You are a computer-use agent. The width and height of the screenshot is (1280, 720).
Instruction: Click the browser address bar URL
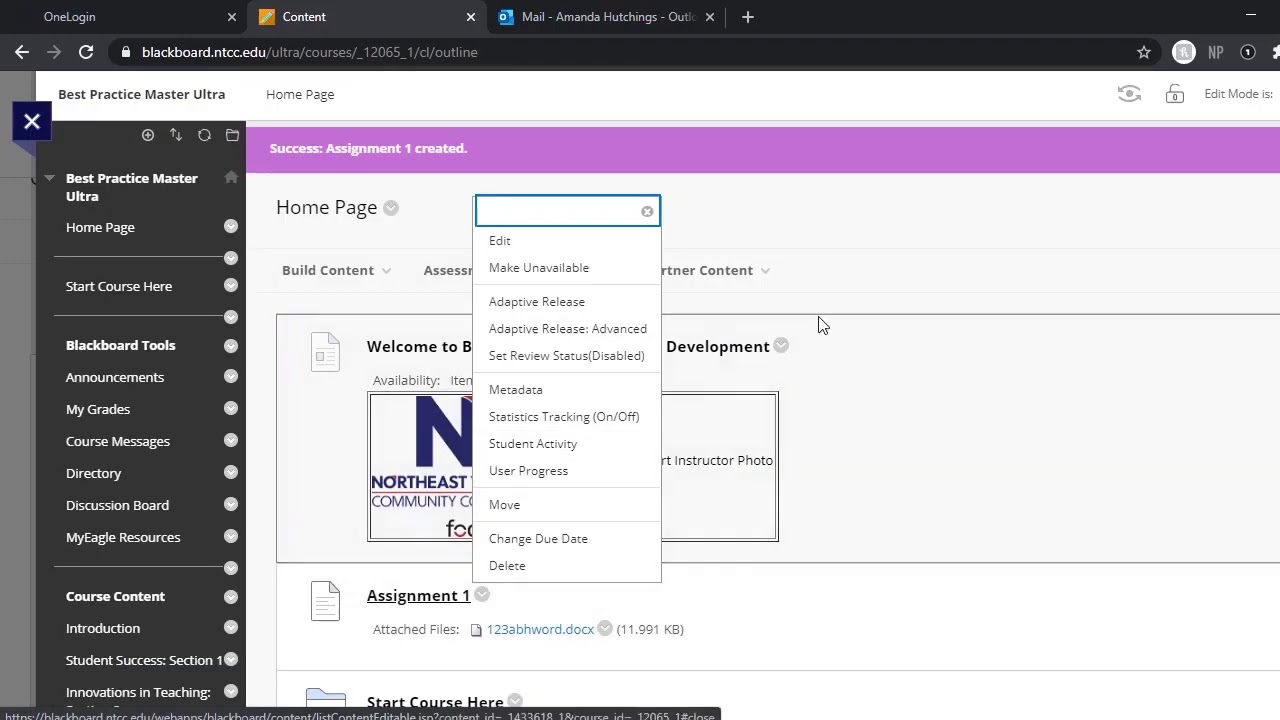[x=310, y=52]
